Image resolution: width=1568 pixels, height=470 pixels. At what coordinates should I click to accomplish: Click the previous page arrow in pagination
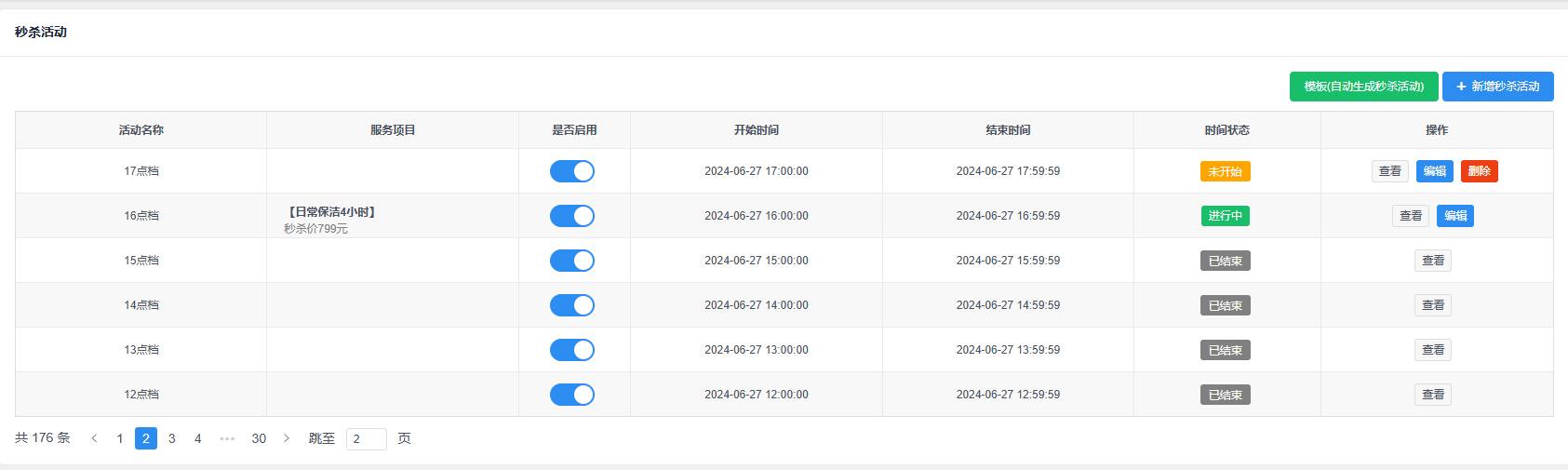click(94, 438)
